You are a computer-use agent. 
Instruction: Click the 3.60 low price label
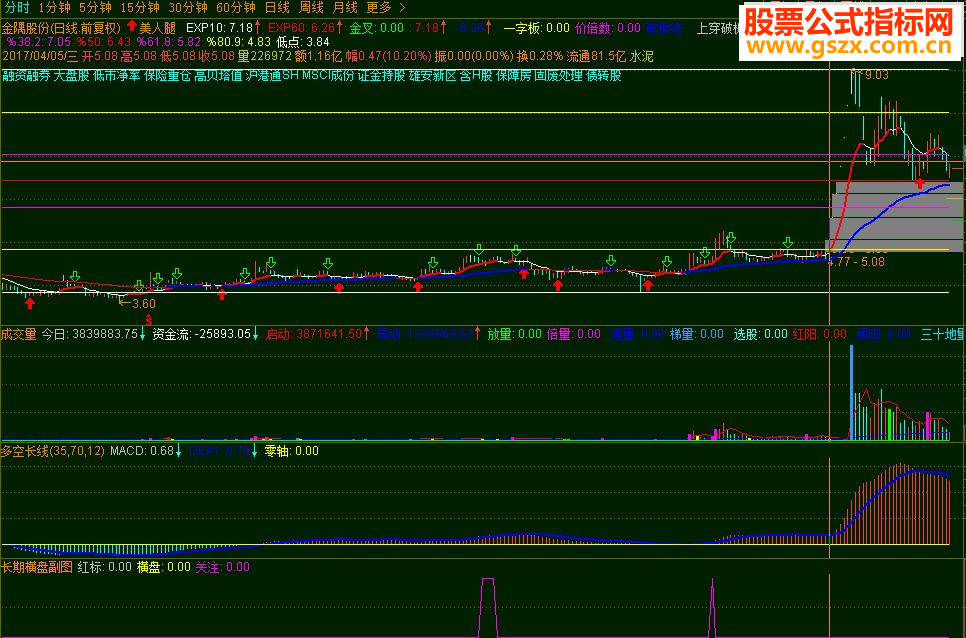point(144,304)
